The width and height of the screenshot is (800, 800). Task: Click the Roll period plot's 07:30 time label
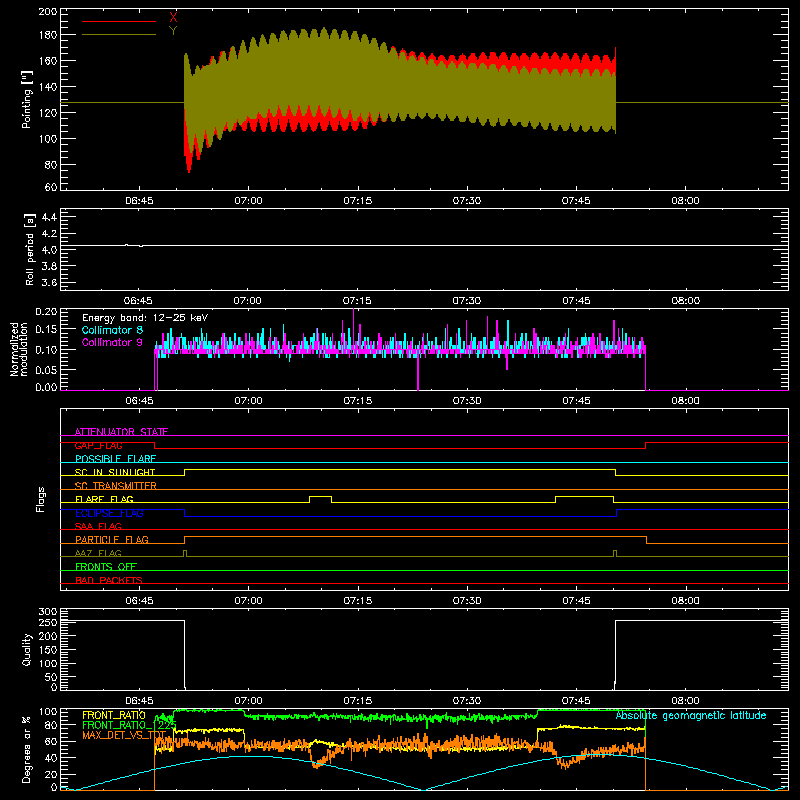coord(466,301)
